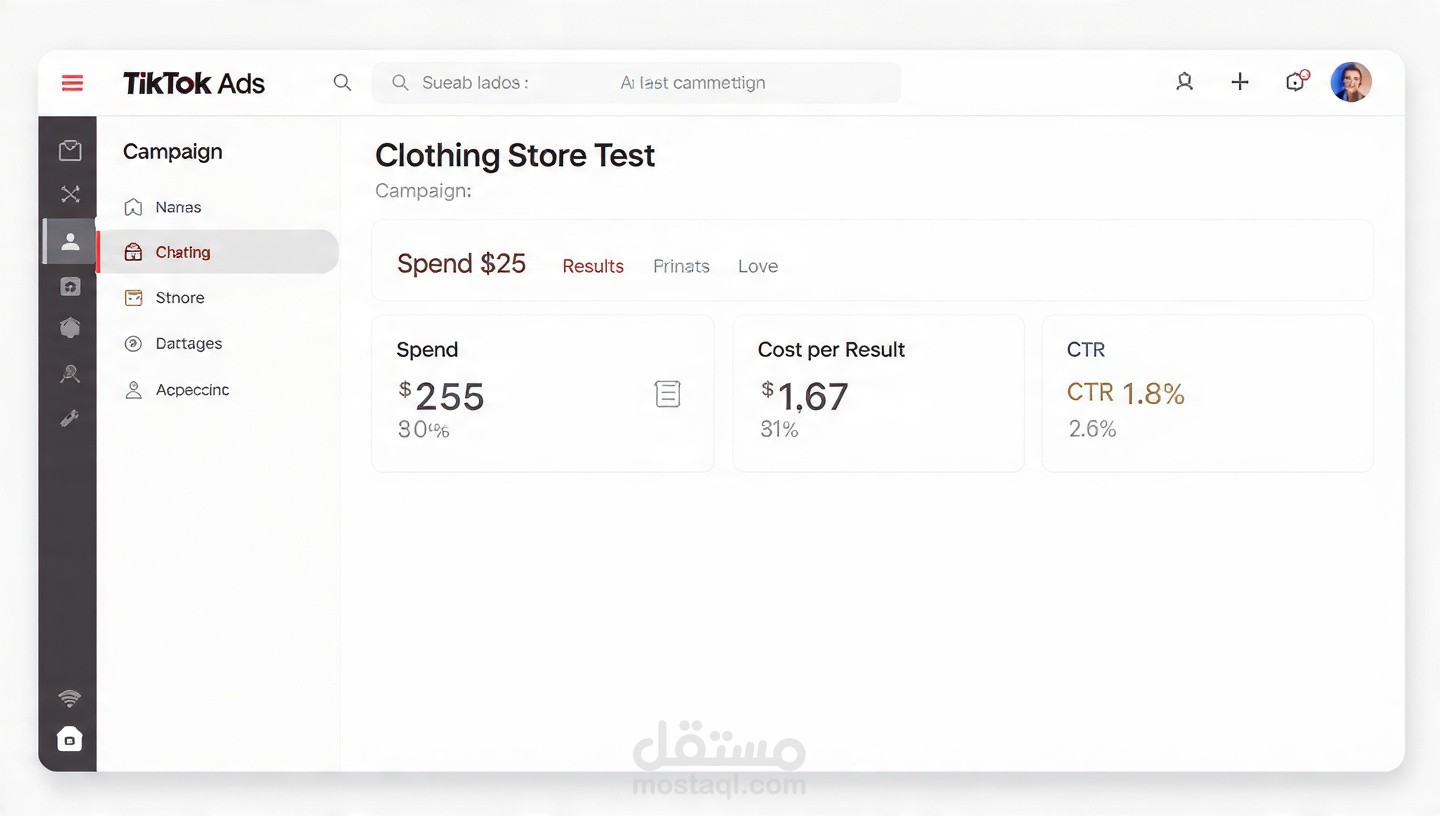Open the notifications icon with red badge

pyautogui.click(x=1296, y=81)
